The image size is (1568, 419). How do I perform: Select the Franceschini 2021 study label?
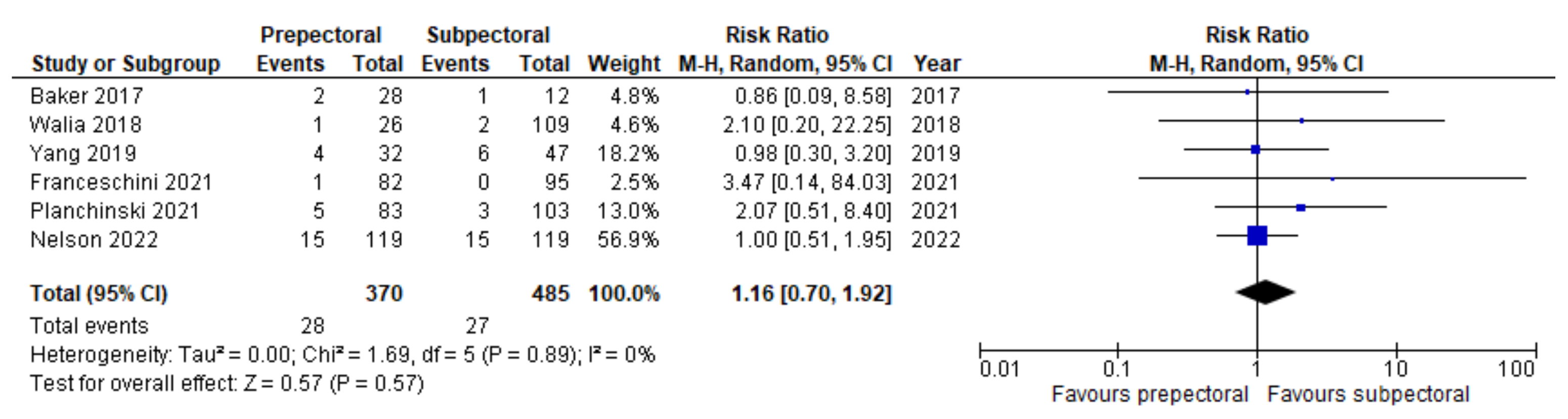click(x=121, y=182)
